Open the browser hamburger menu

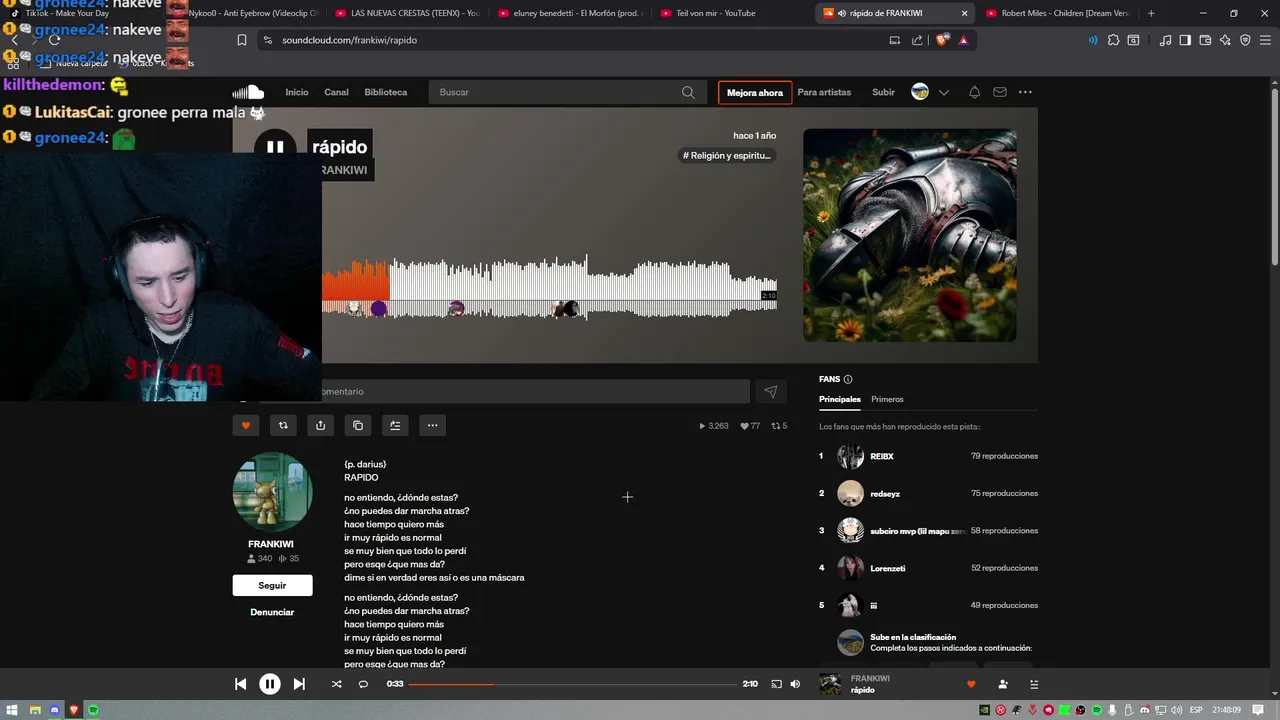(1265, 40)
